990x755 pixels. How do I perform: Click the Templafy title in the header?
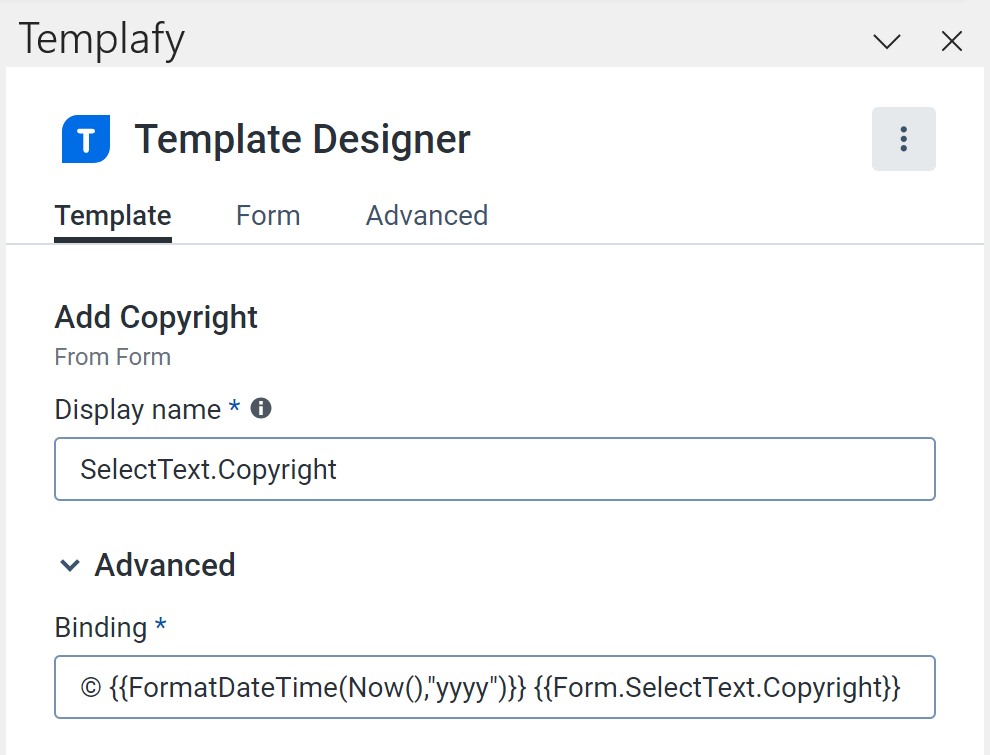pos(100,38)
